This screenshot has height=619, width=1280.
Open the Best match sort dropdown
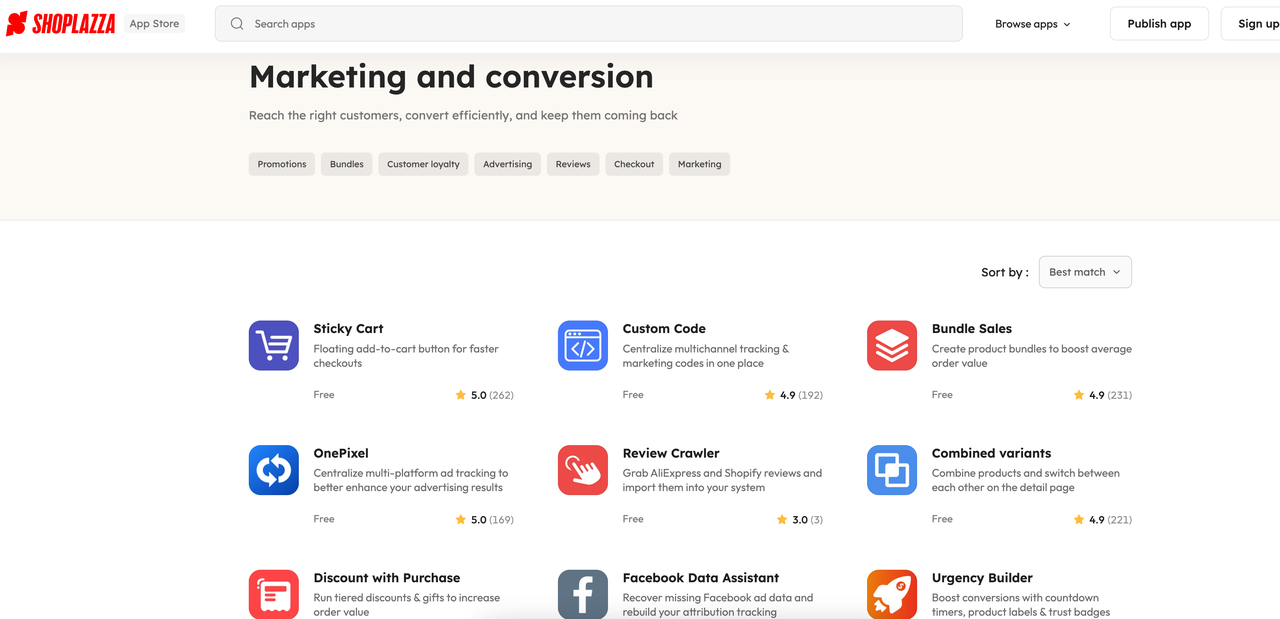pos(1084,271)
